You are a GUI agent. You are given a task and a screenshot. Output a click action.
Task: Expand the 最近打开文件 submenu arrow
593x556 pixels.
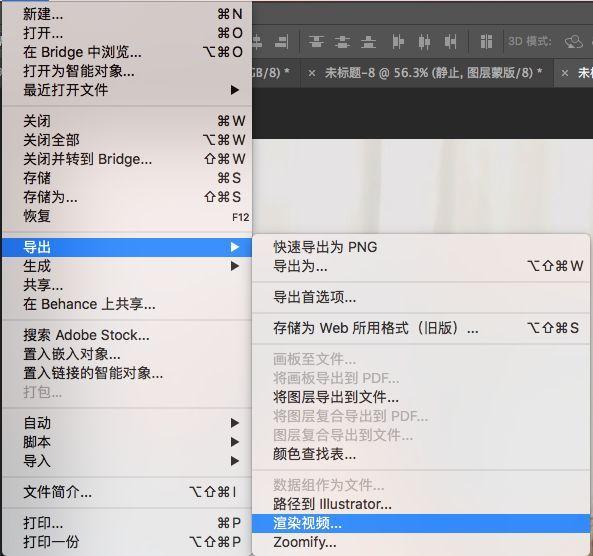(x=235, y=90)
